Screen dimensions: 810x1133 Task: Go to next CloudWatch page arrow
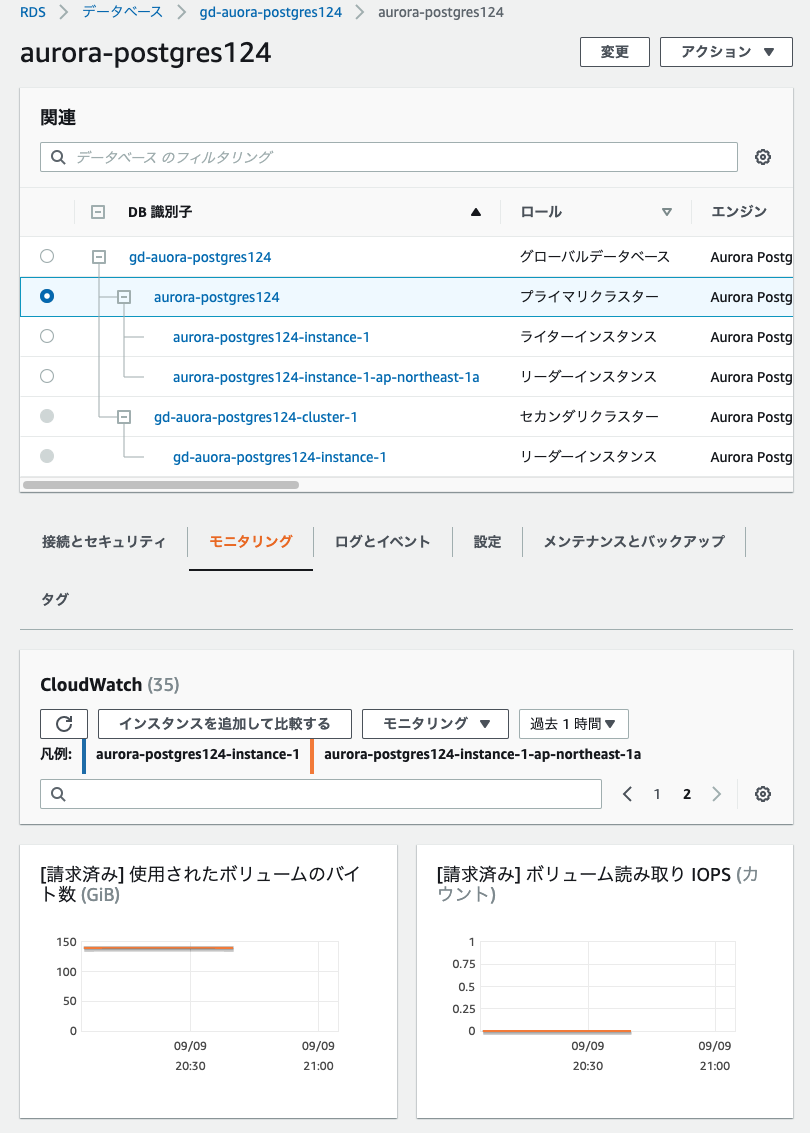point(717,794)
